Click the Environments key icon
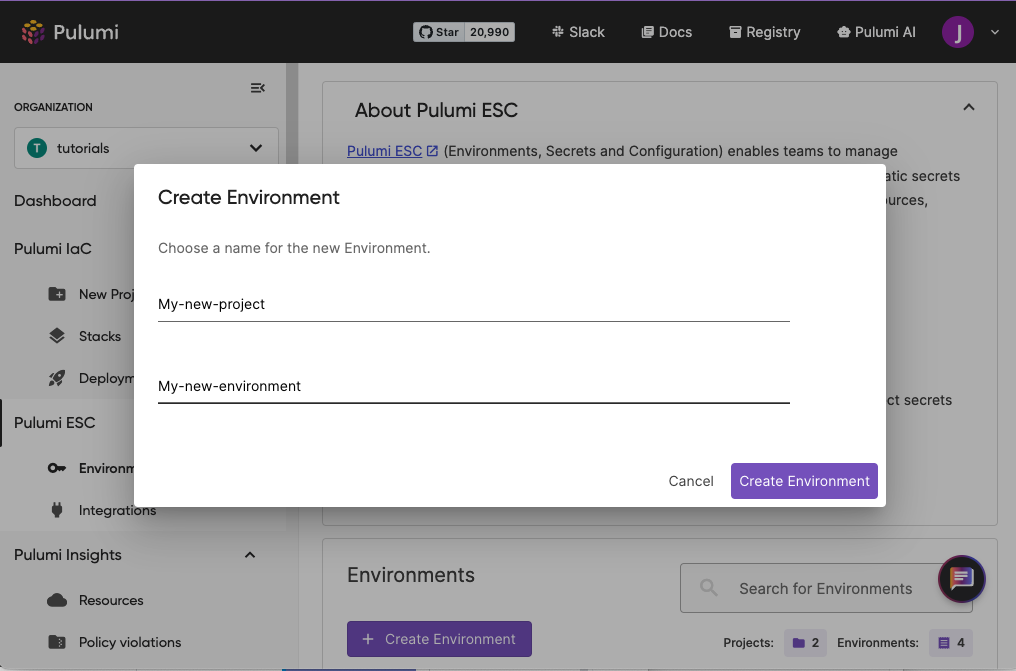1016x671 pixels. click(x=57, y=468)
